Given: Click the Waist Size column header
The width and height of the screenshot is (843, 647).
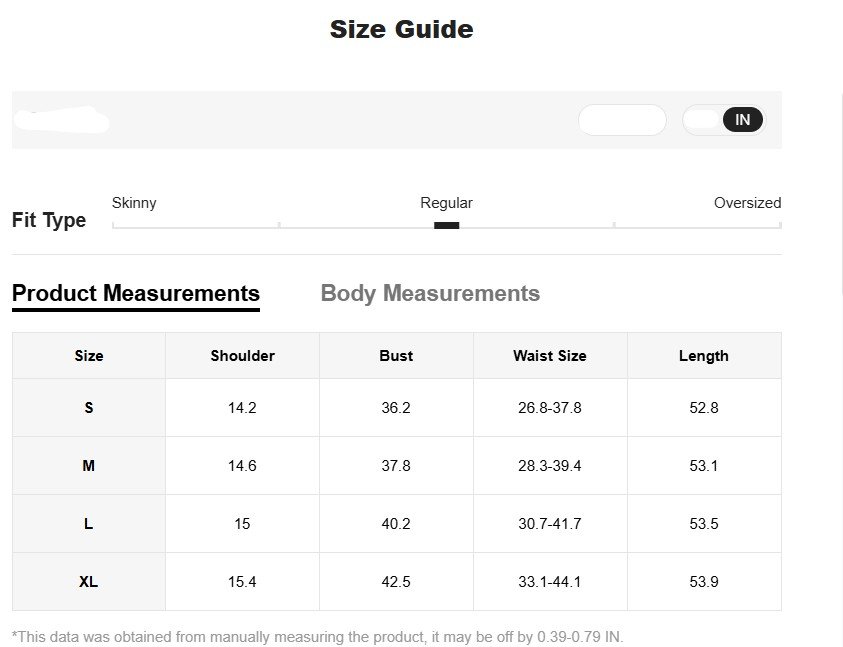Looking at the screenshot, I should 550,356.
